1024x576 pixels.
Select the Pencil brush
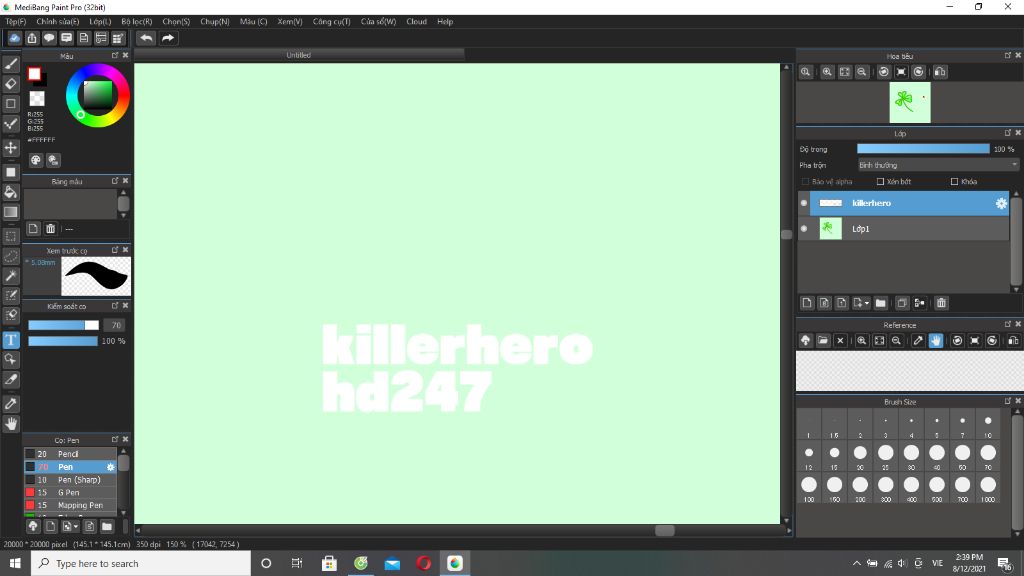(x=71, y=454)
